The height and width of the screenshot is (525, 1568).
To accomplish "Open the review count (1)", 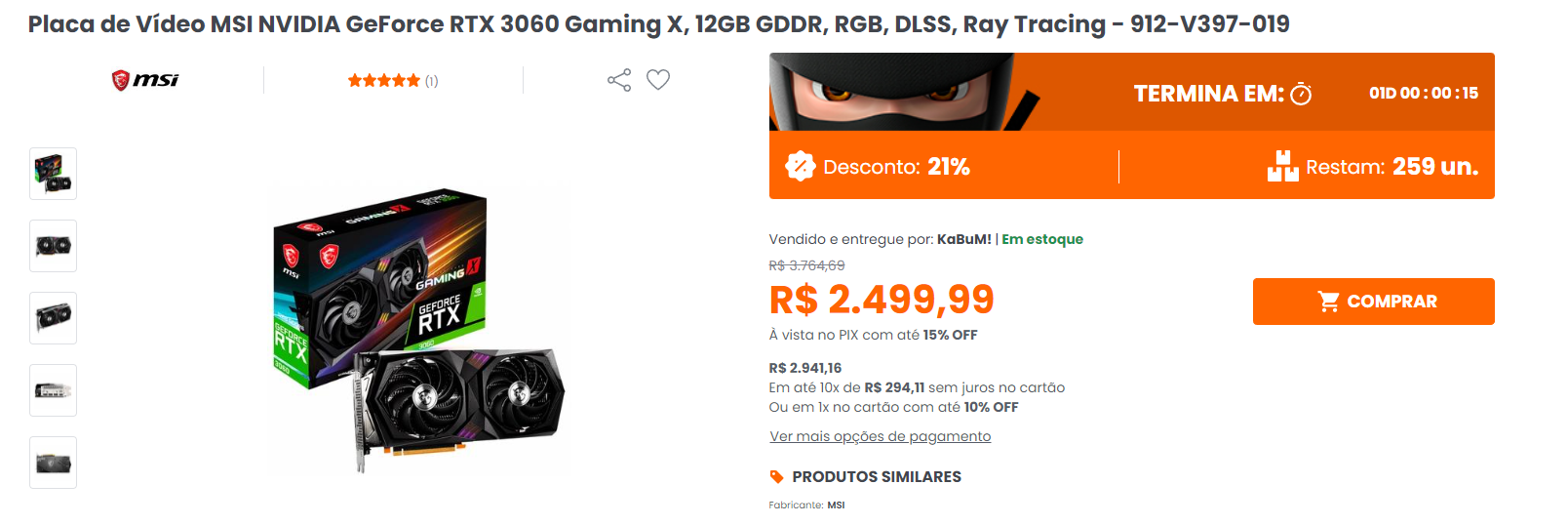I will 431,81.
